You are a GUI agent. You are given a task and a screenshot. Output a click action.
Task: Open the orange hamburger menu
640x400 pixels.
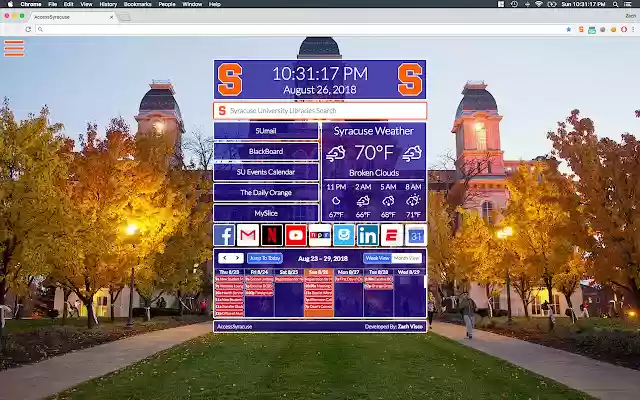coord(14,48)
